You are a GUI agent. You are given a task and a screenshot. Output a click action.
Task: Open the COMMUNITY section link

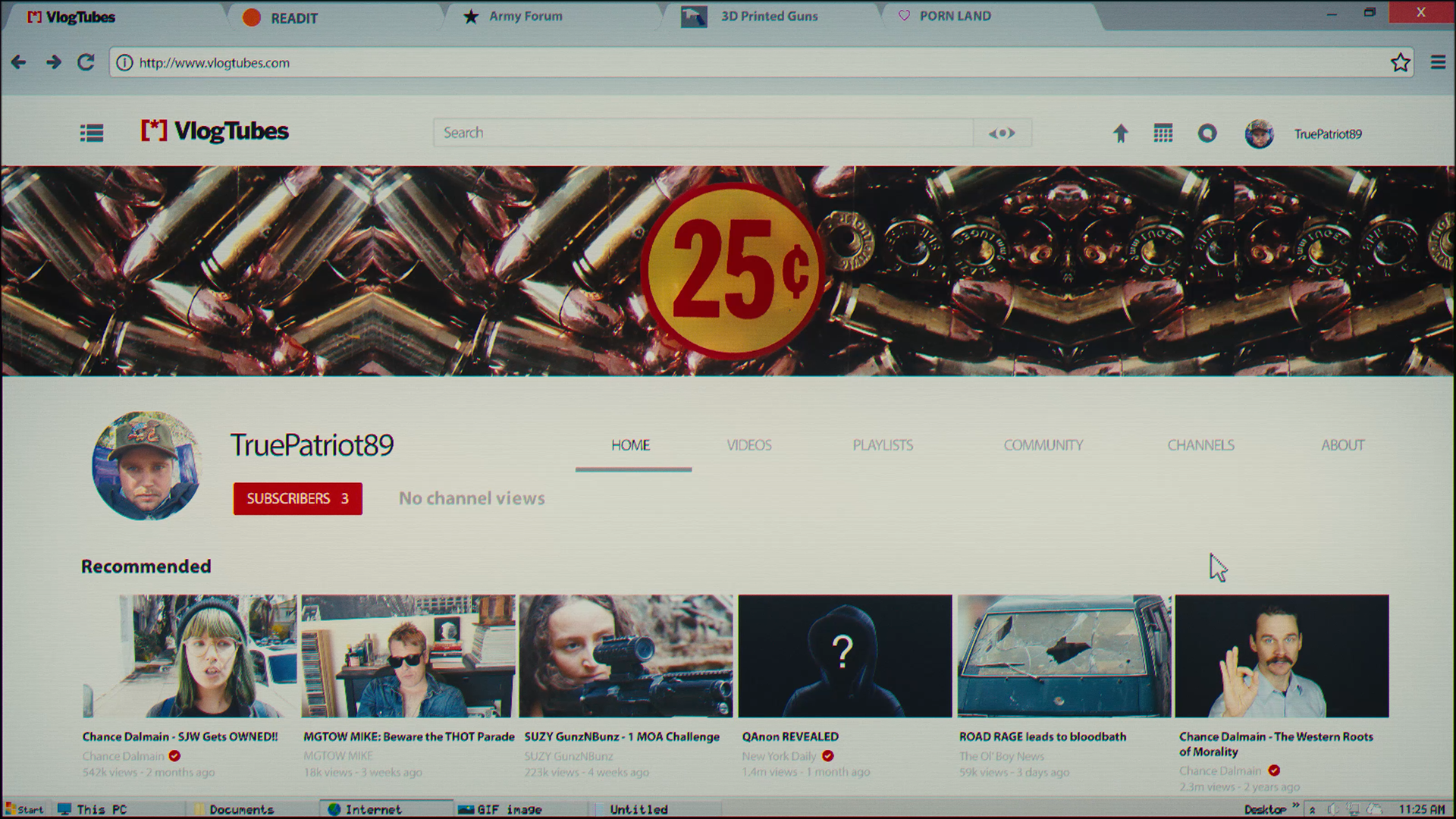1043,445
